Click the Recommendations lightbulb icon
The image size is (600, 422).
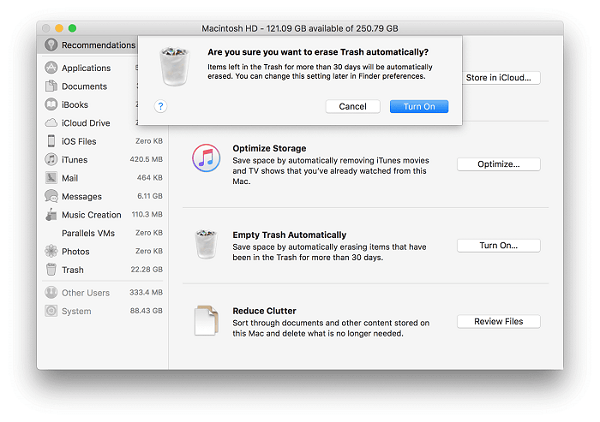pyautogui.click(x=51, y=45)
